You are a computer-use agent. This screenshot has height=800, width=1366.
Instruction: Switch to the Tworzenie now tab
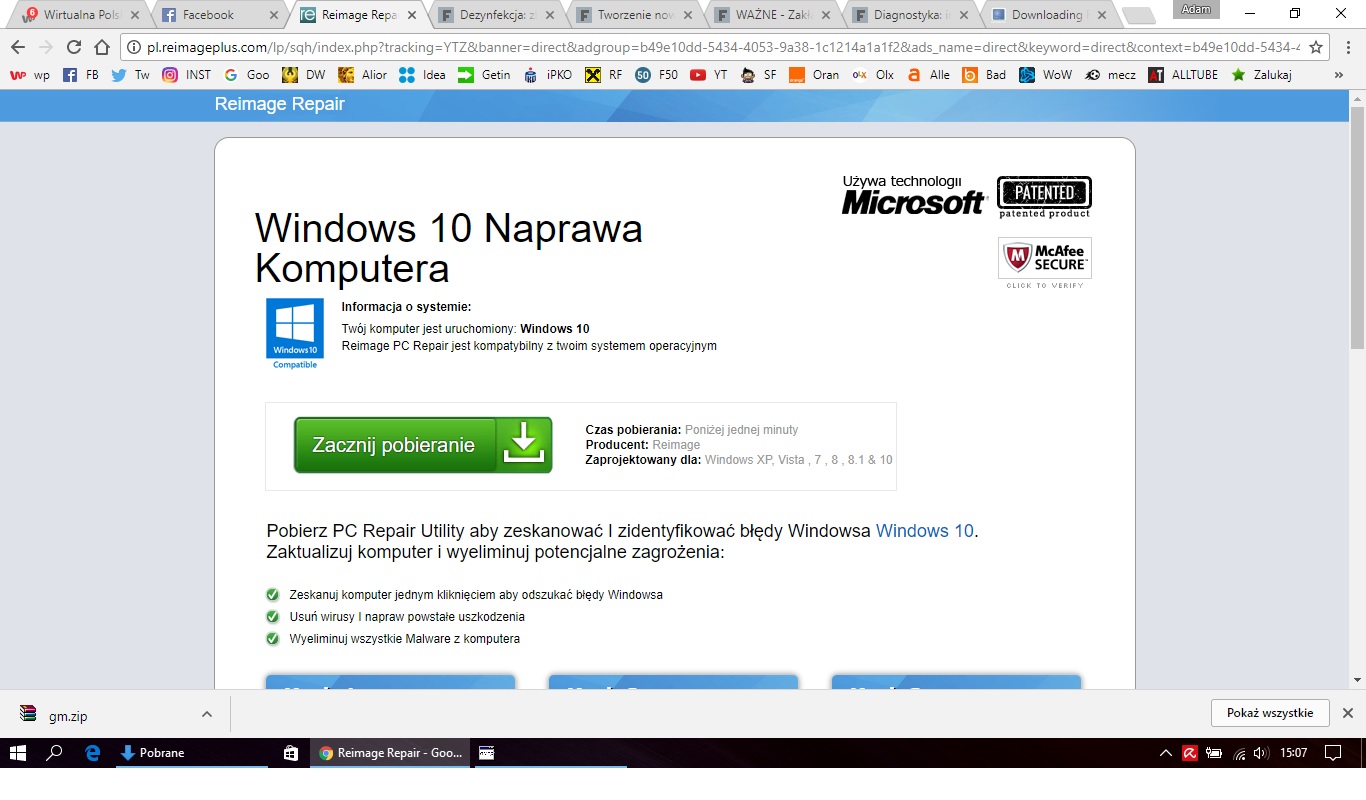click(636, 15)
